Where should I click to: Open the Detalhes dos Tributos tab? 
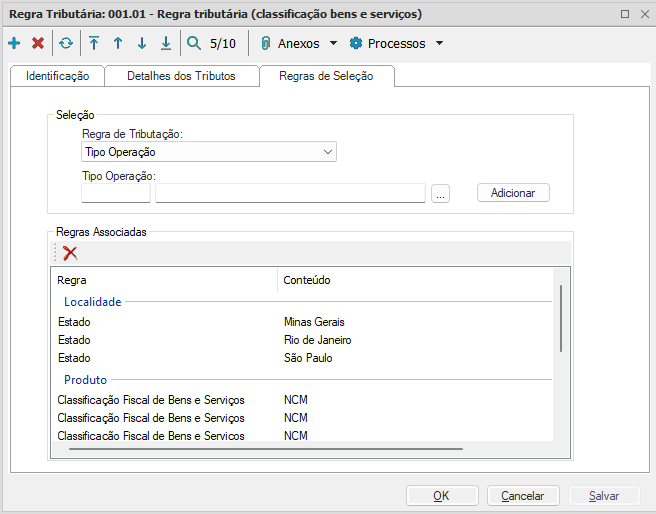pos(181,76)
